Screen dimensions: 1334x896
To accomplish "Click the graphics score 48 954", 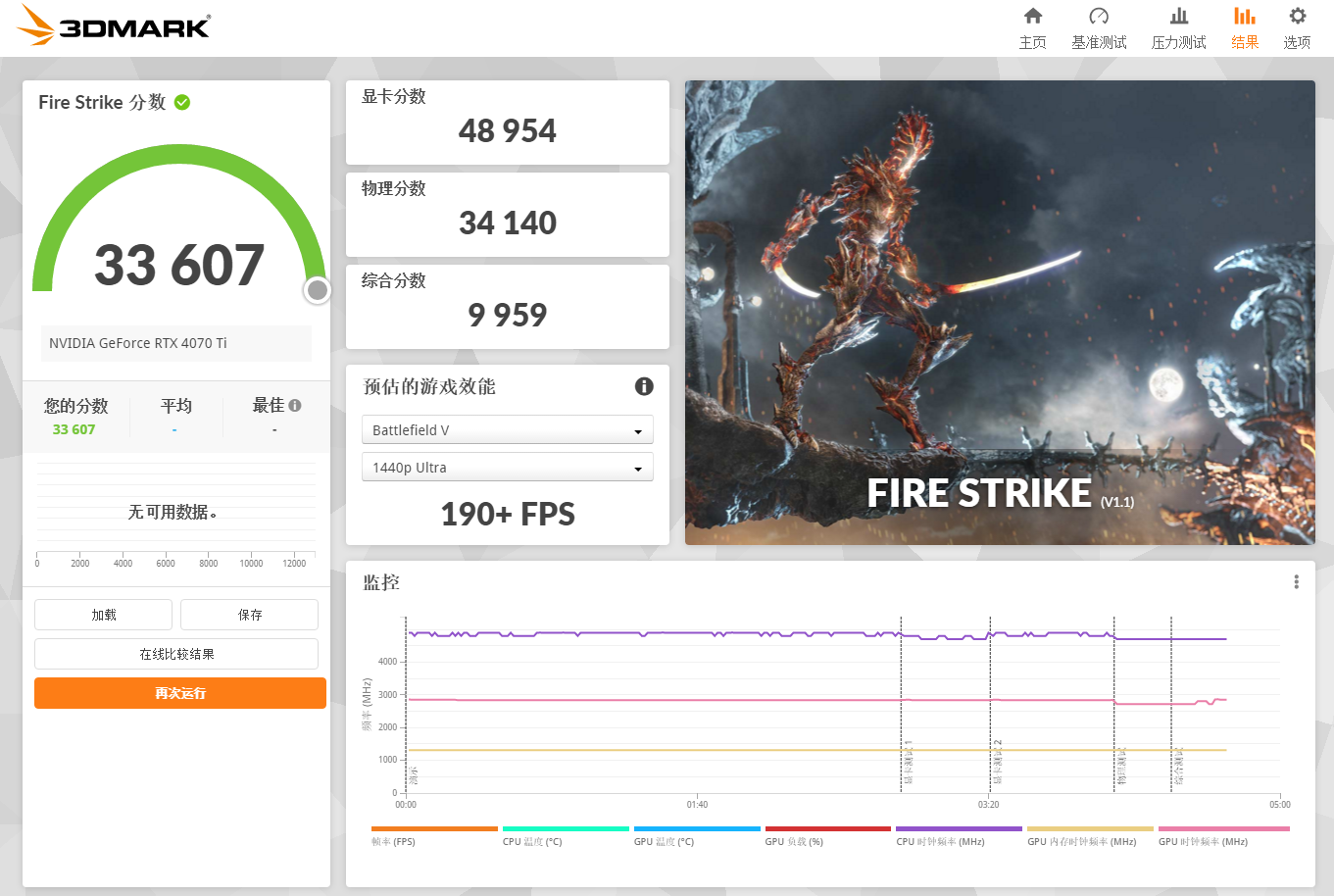I will 508,131.
